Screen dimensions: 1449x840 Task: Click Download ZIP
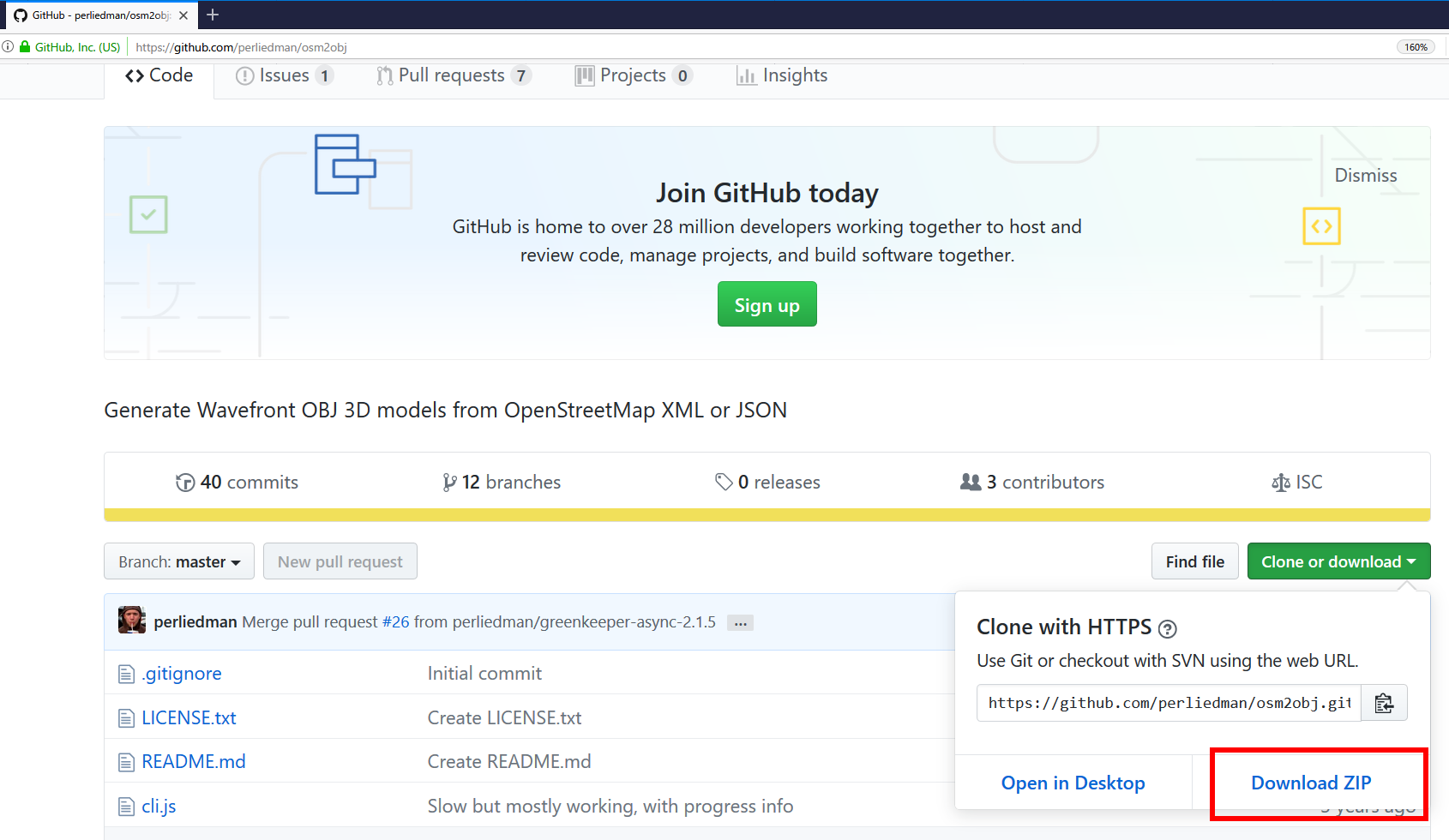point(1311,783)
